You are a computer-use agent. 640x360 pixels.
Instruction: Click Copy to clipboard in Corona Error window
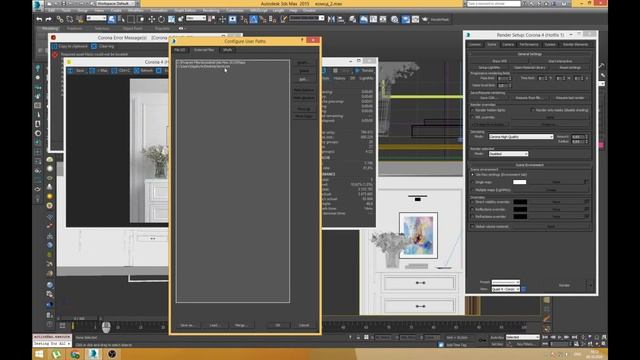(x=70, y=46)
